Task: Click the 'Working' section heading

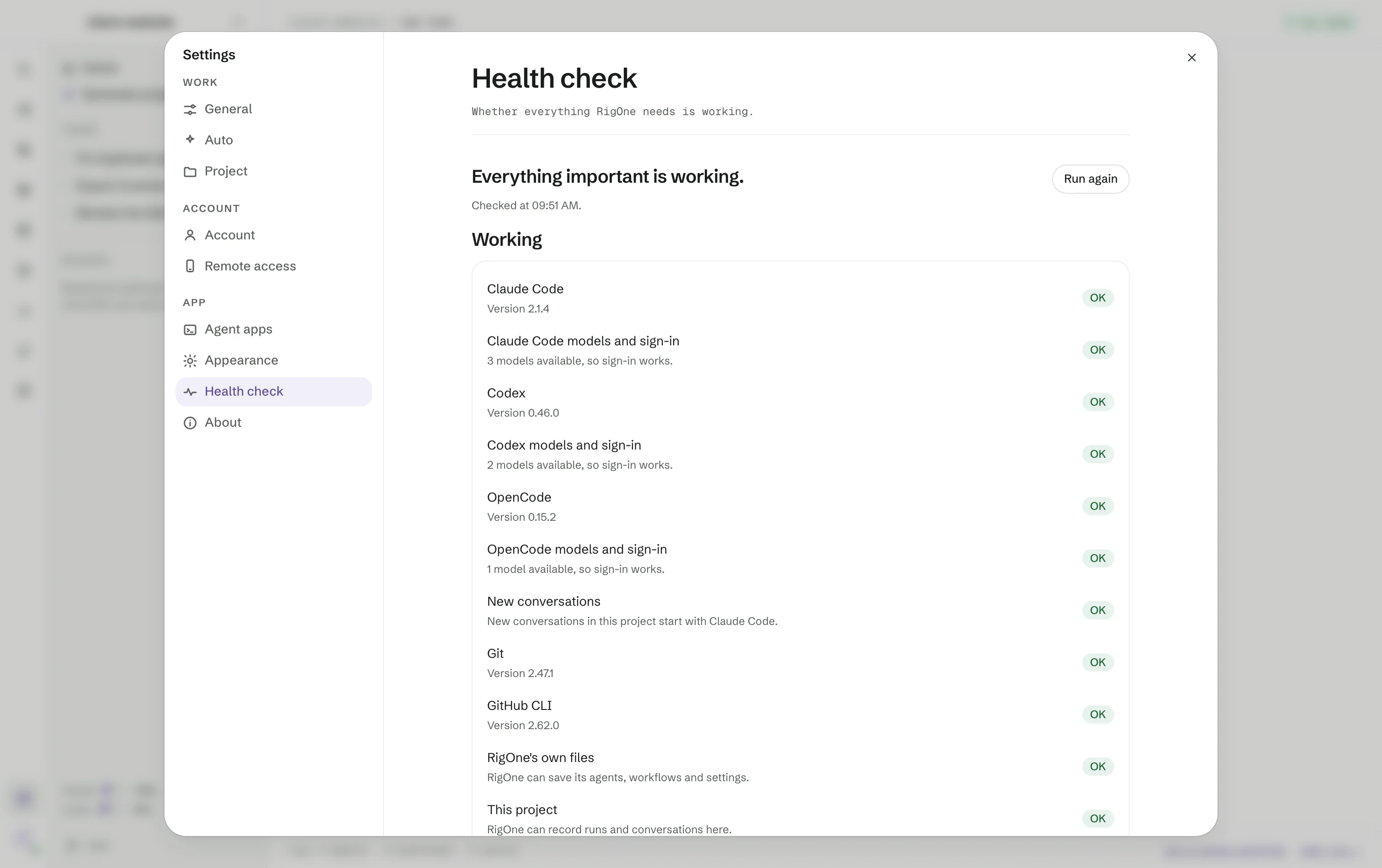Action: click(x=506, y=240)
